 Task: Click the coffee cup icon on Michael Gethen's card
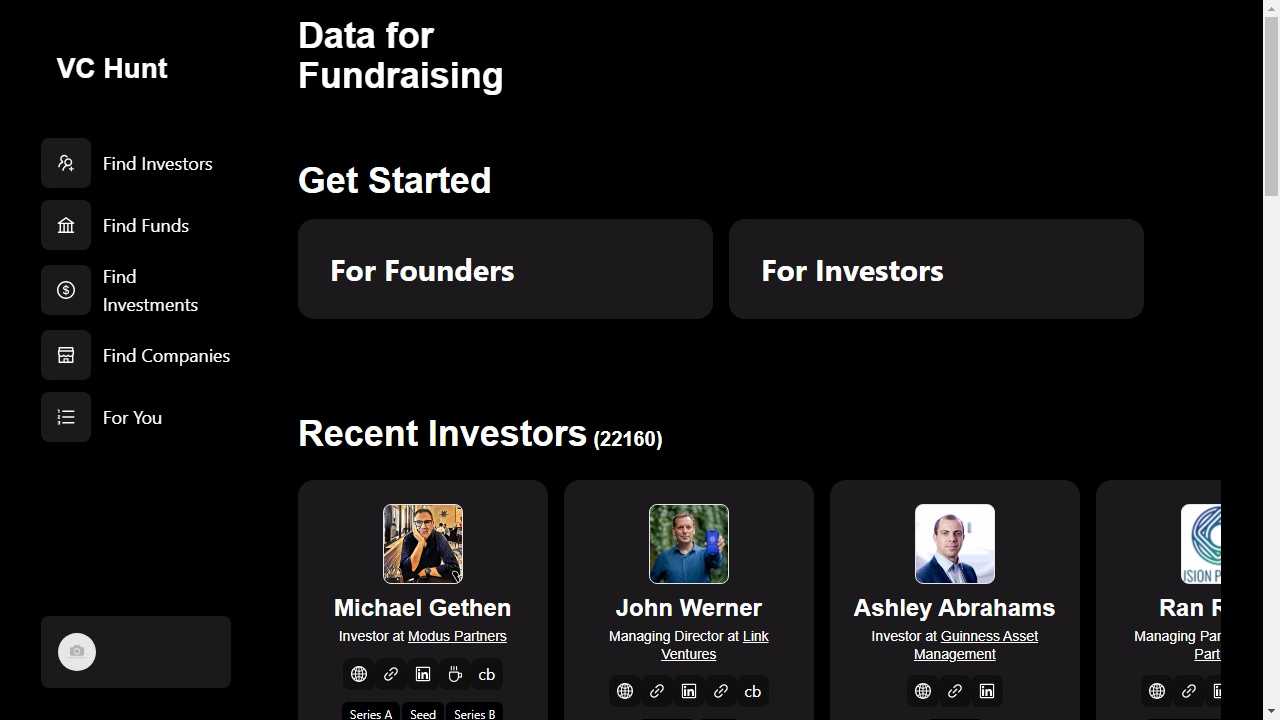455,674
